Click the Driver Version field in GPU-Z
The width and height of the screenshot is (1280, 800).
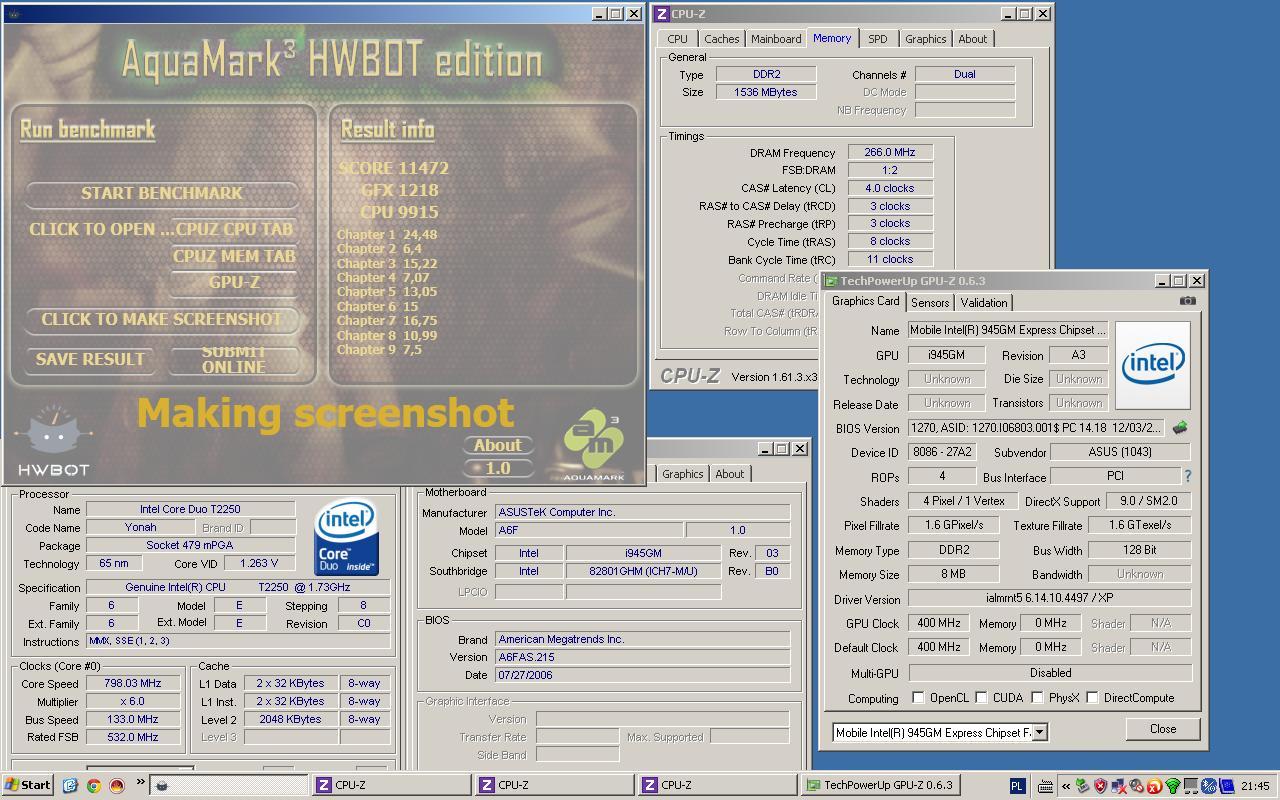(x=1050, y=598)
